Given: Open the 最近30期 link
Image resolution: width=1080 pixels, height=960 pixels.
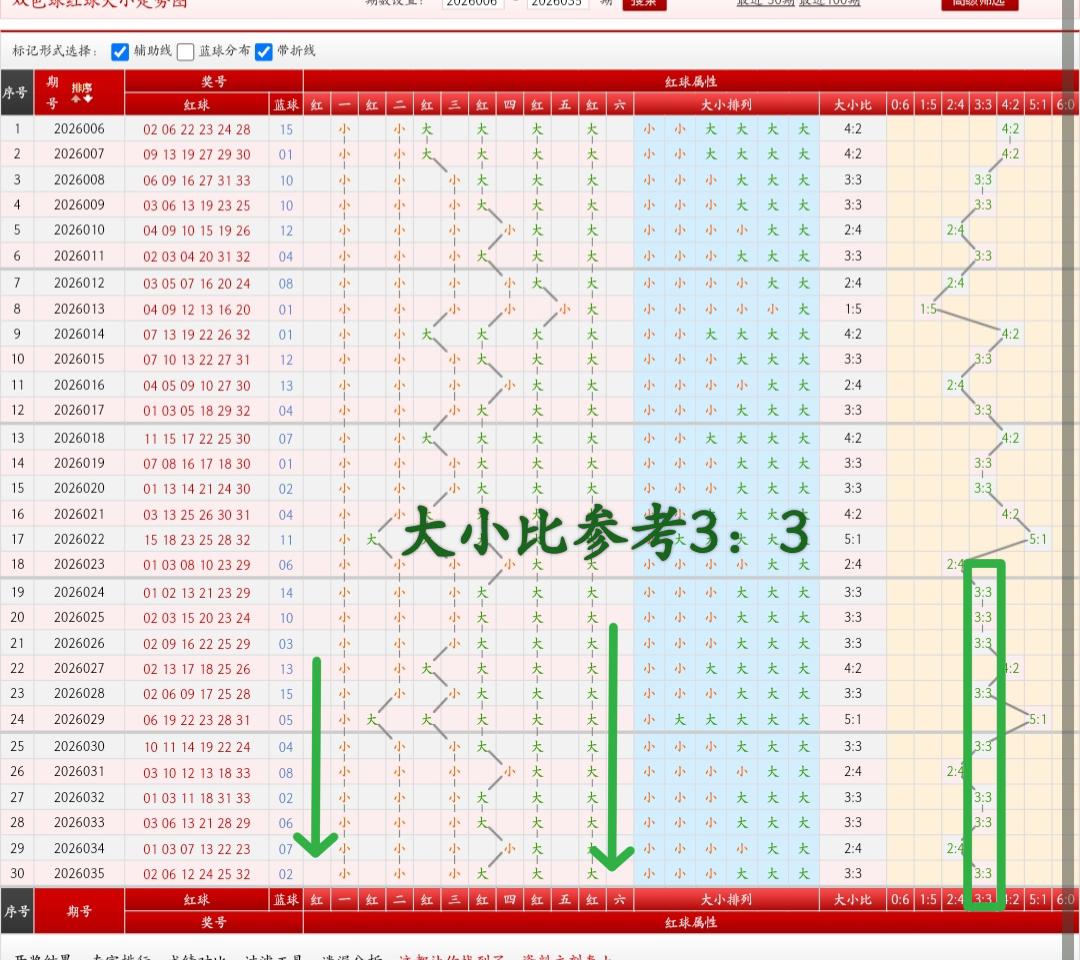Looking at the screenshot, I should click(763, 3).
